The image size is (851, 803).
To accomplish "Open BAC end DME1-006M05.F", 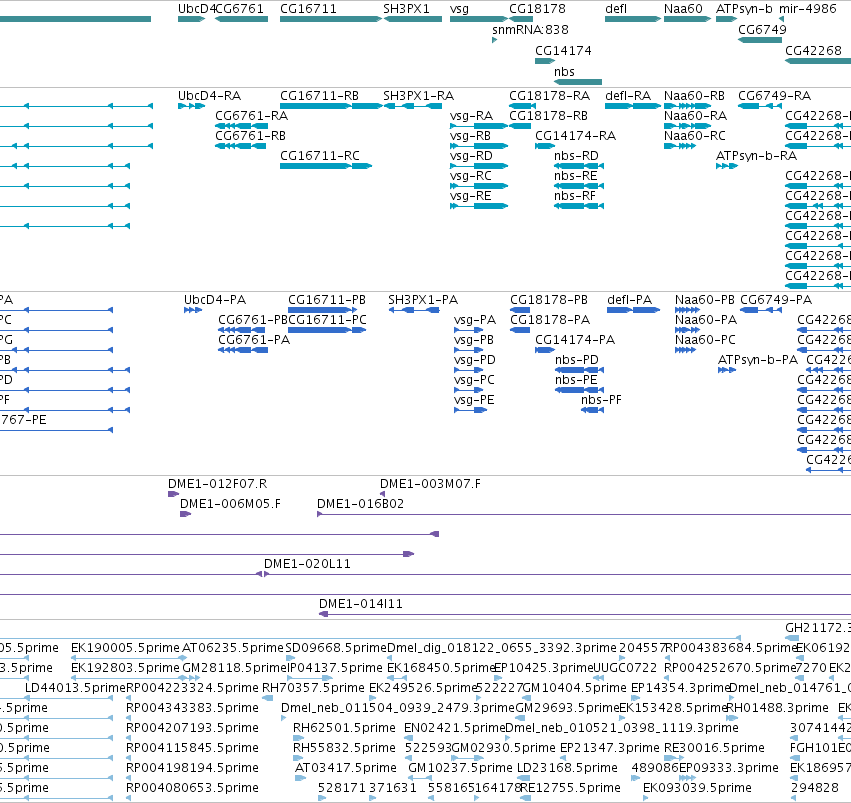I will [230, 504].
